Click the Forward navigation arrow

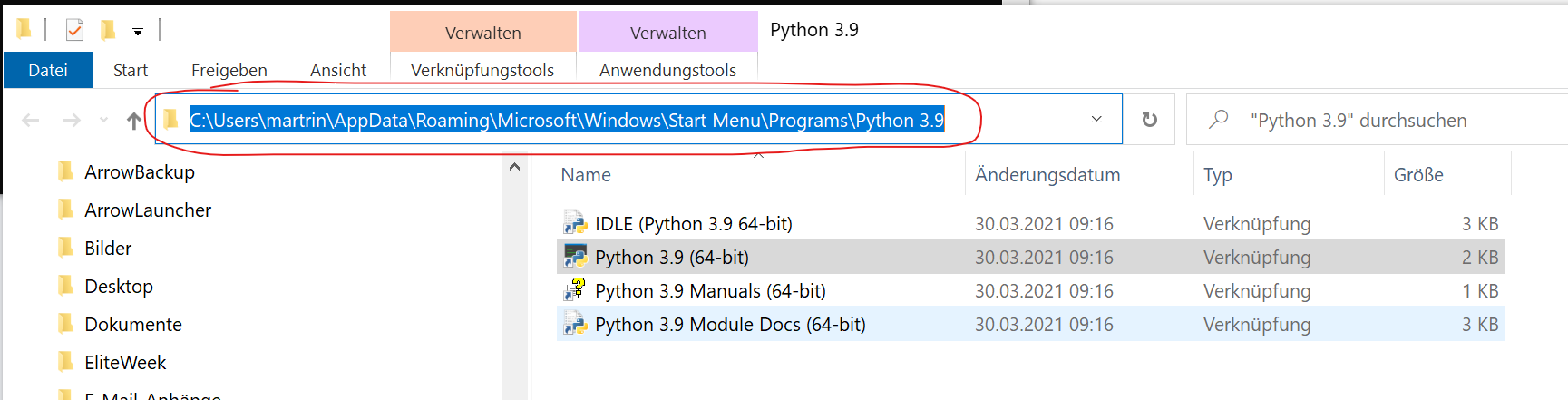(72, 120)
